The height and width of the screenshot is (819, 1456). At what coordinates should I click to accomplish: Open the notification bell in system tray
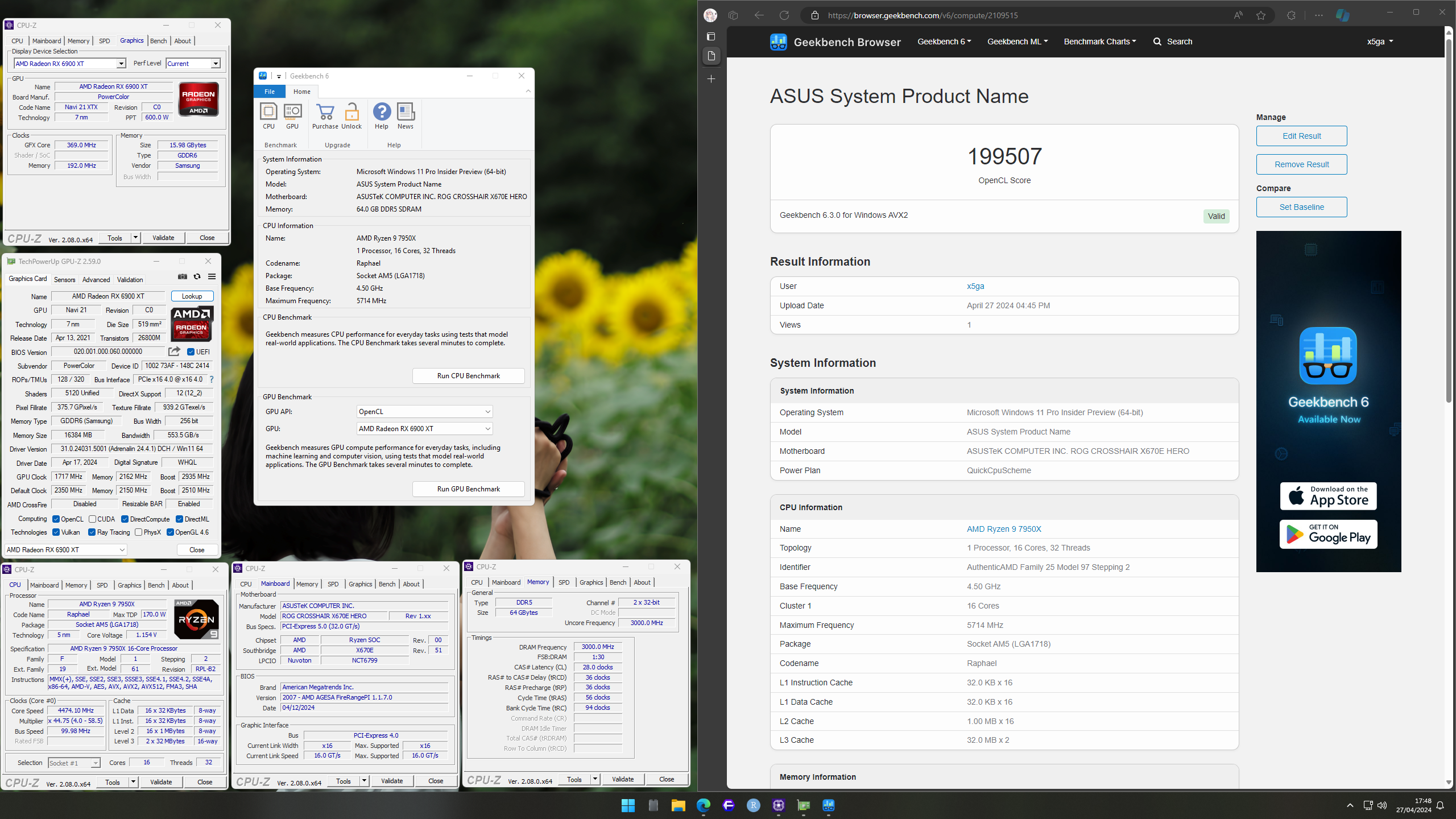click(x=1441, y=805)
